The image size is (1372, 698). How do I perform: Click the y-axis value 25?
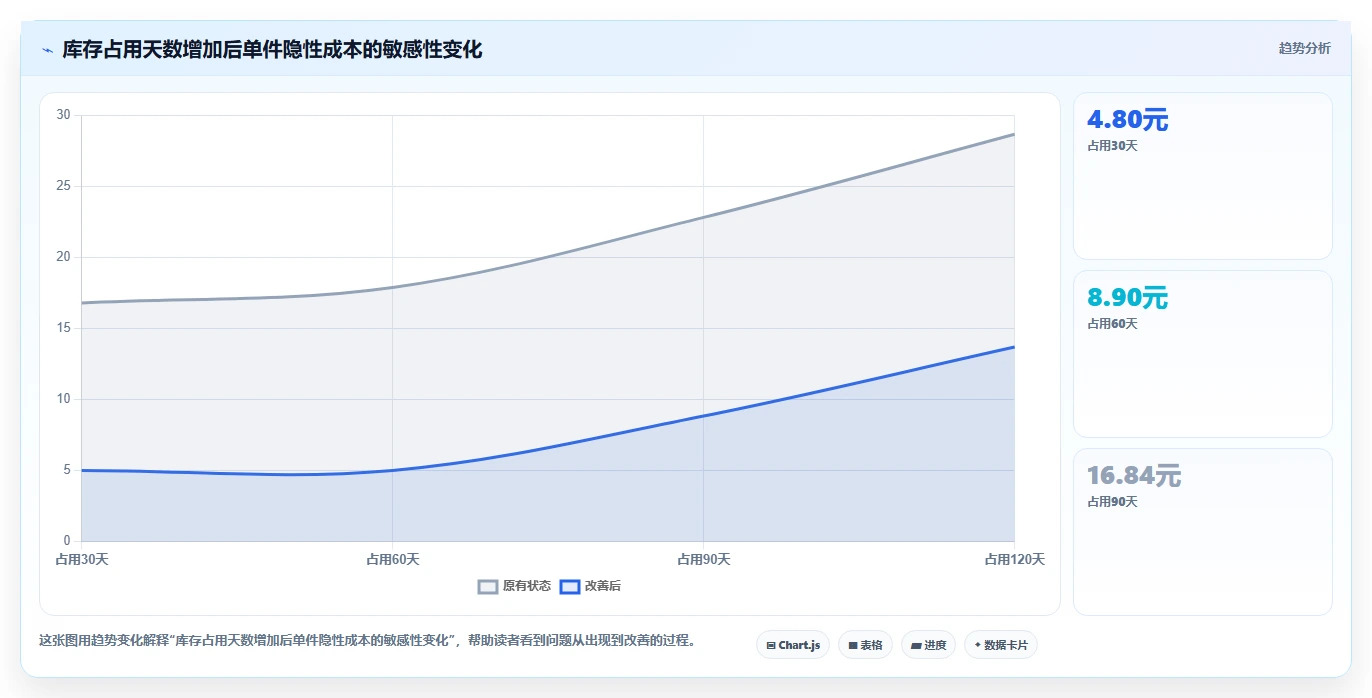click(63, 186)
